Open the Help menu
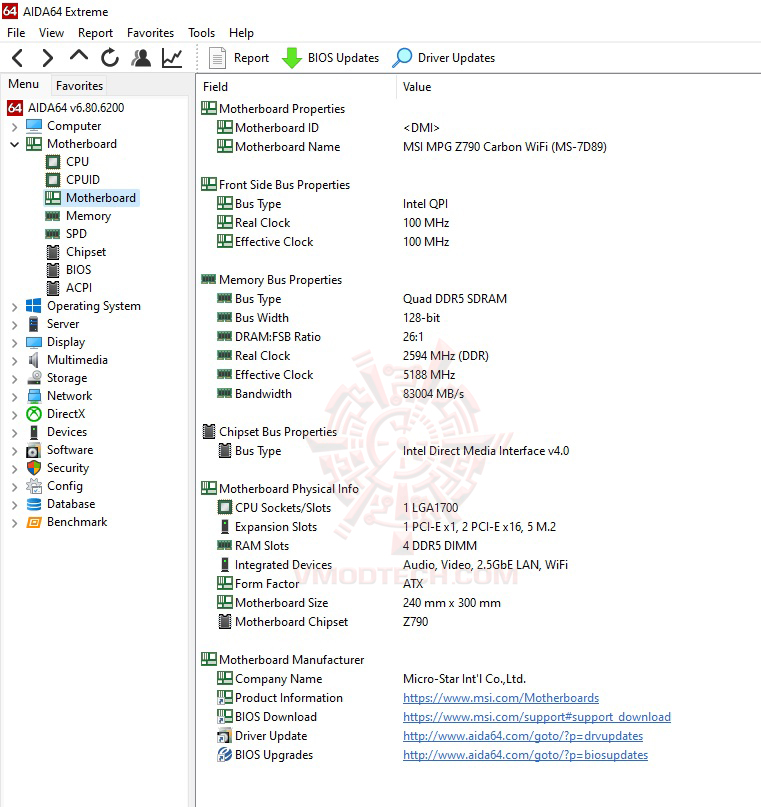The width and height of the screenshot is (761, 807). (241, 33)
